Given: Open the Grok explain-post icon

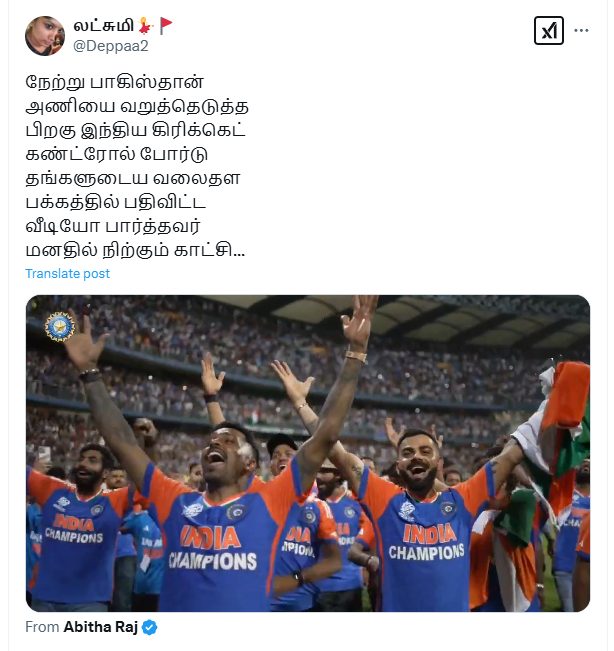Looking at the screenshot, I should 548,30.
